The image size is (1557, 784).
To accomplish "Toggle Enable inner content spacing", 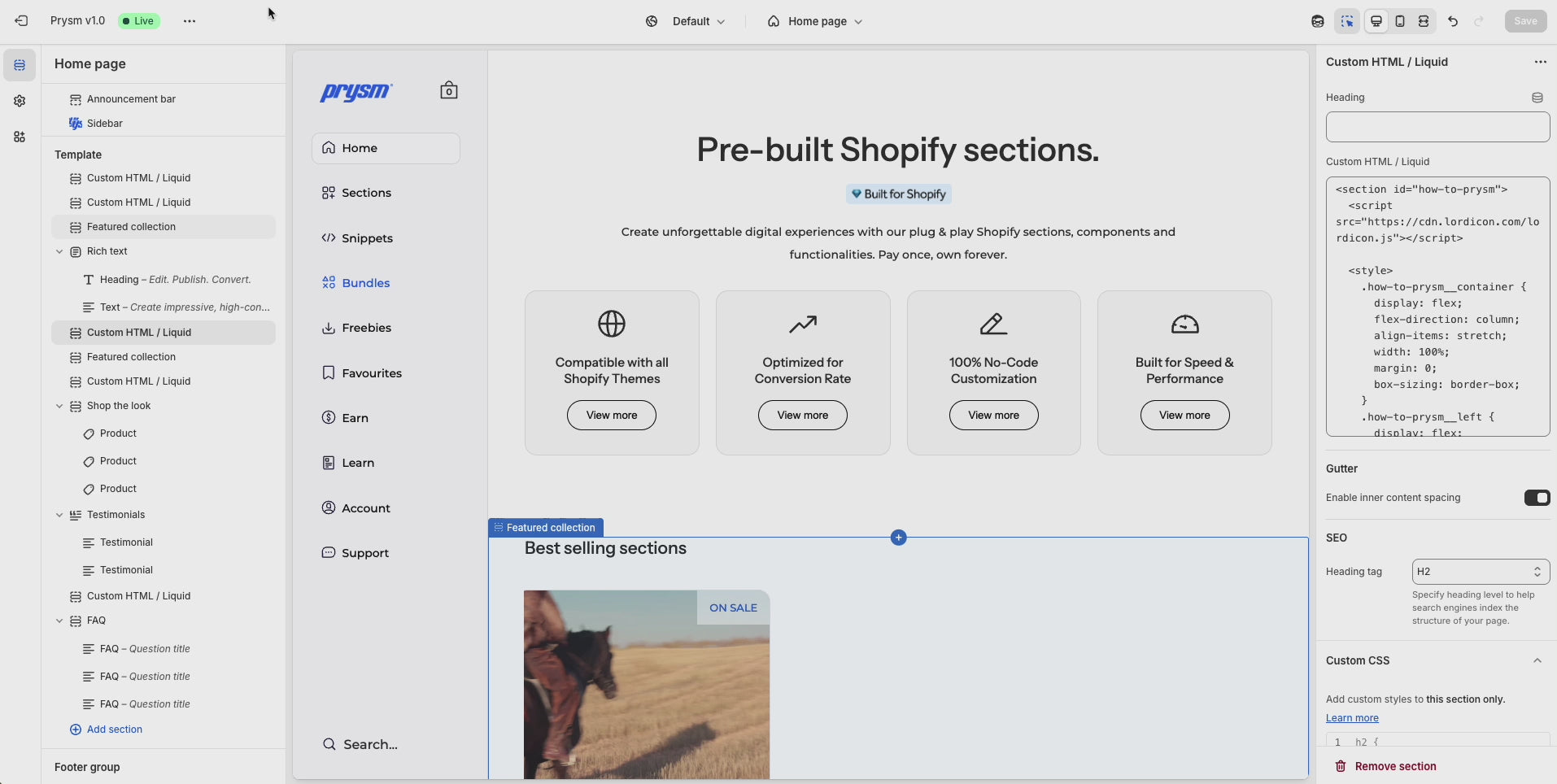I will (x=1536, y=498).
